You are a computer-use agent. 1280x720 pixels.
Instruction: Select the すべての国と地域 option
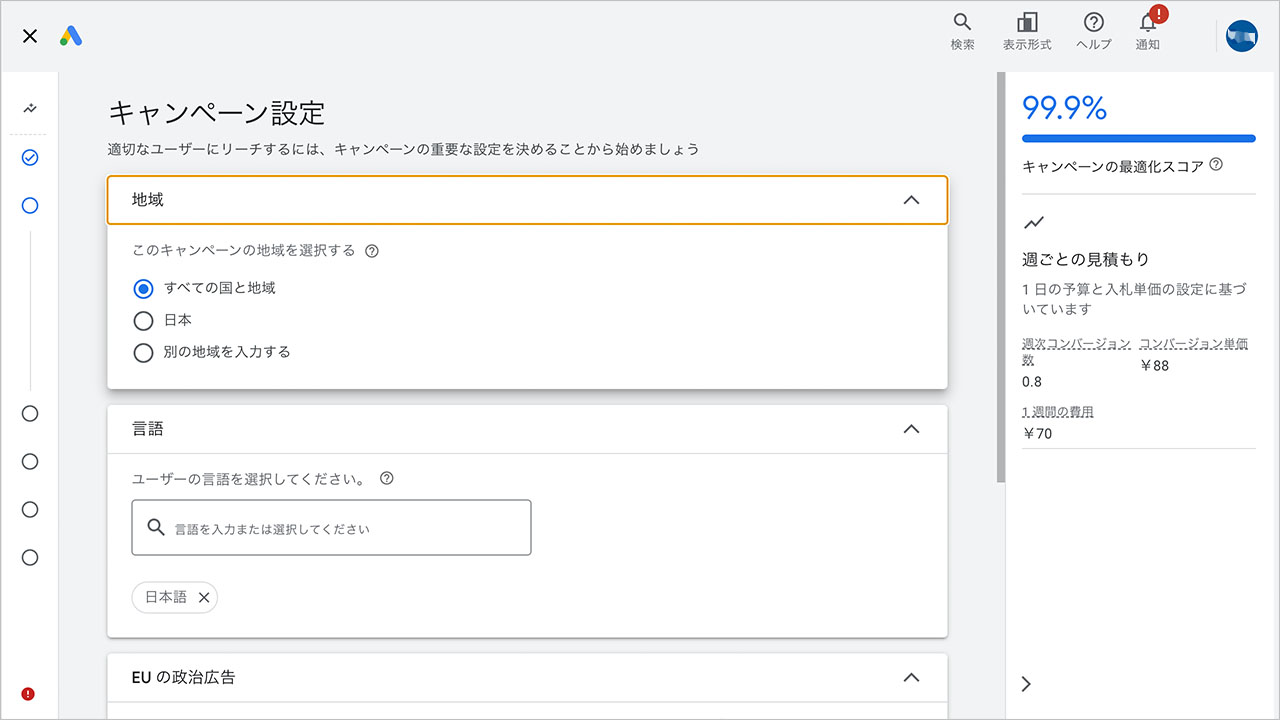143,288
